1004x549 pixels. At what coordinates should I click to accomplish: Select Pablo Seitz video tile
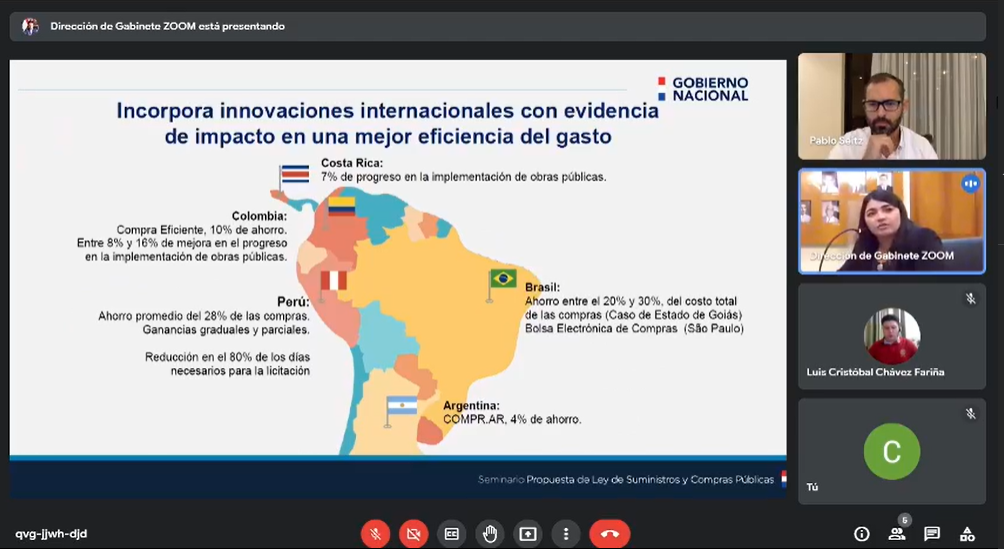coord(892,106)
